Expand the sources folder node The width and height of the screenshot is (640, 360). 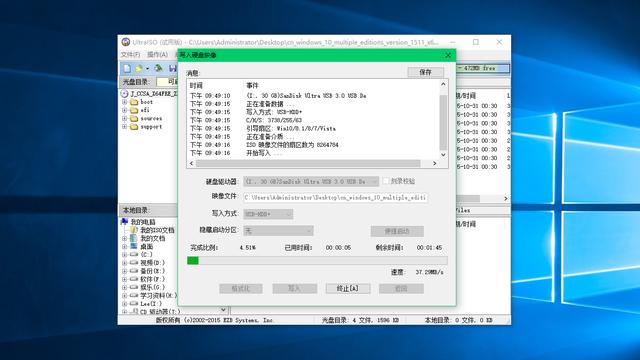[x=124, y=118]
